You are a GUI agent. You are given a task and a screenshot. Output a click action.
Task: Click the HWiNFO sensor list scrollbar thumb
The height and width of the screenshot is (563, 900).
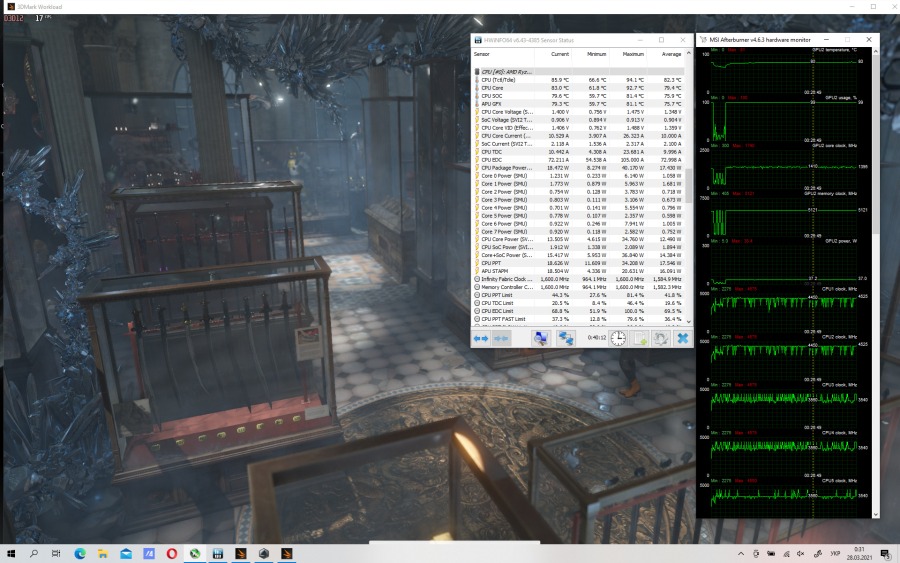click(x=689, y=185)
